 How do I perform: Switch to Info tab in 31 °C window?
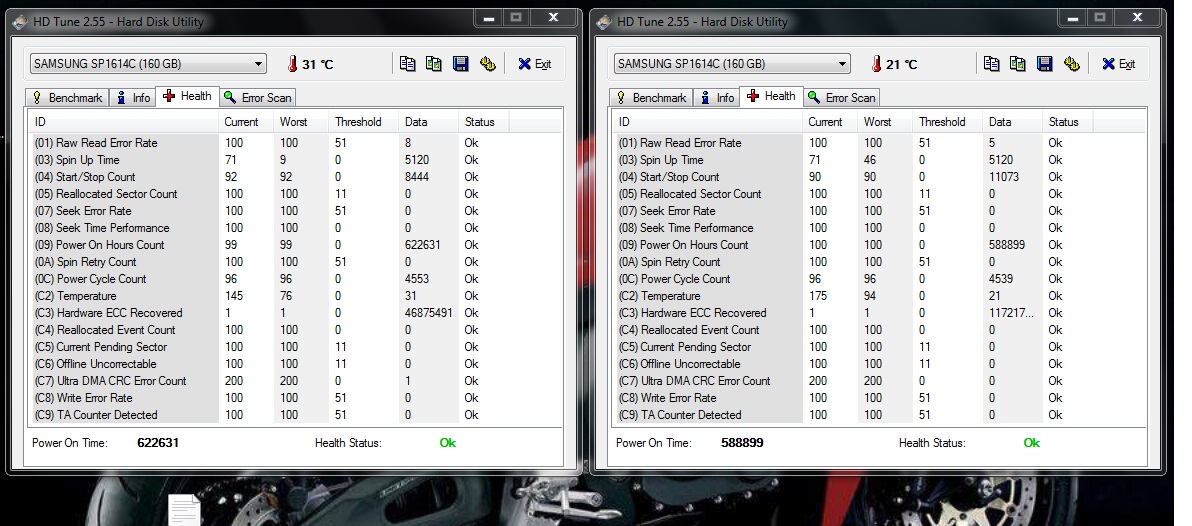[x=133, y=97]
